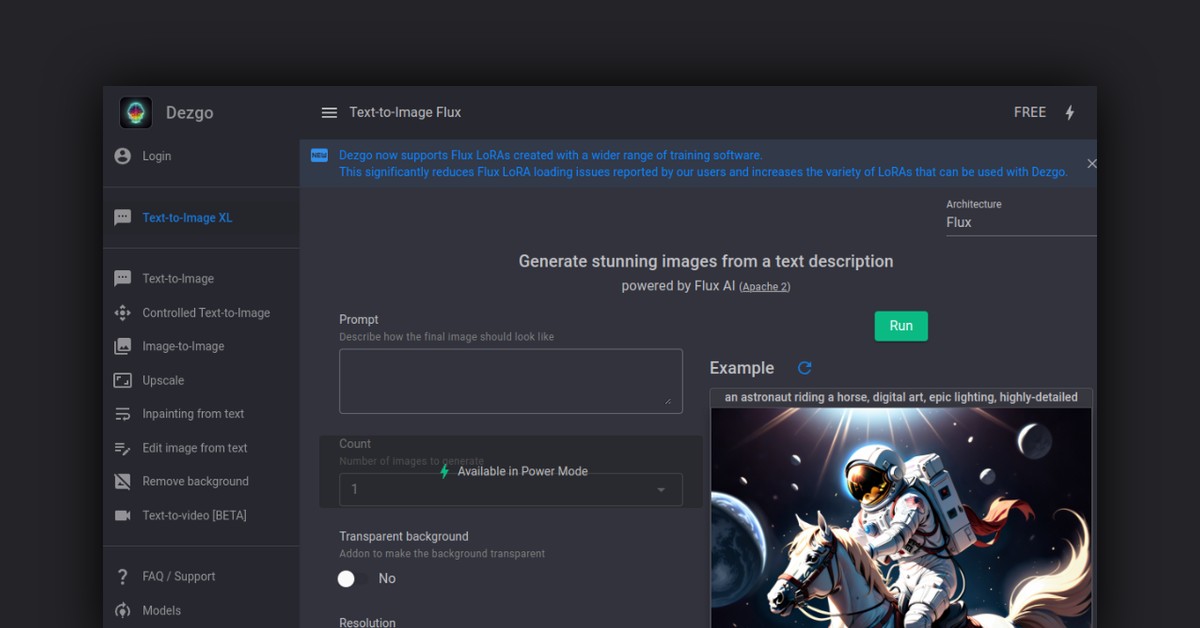Screen dimensions: 1200x628
Task: Click the Login account icon
Action: point(122,156)
